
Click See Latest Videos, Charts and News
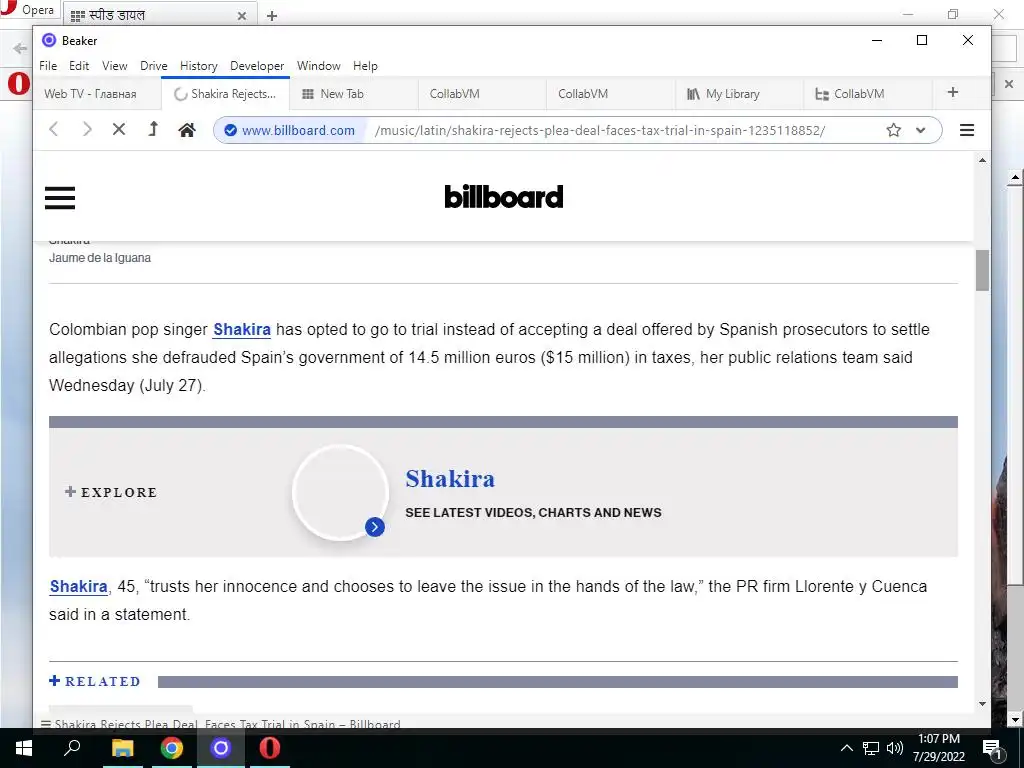tap(533, 513)
